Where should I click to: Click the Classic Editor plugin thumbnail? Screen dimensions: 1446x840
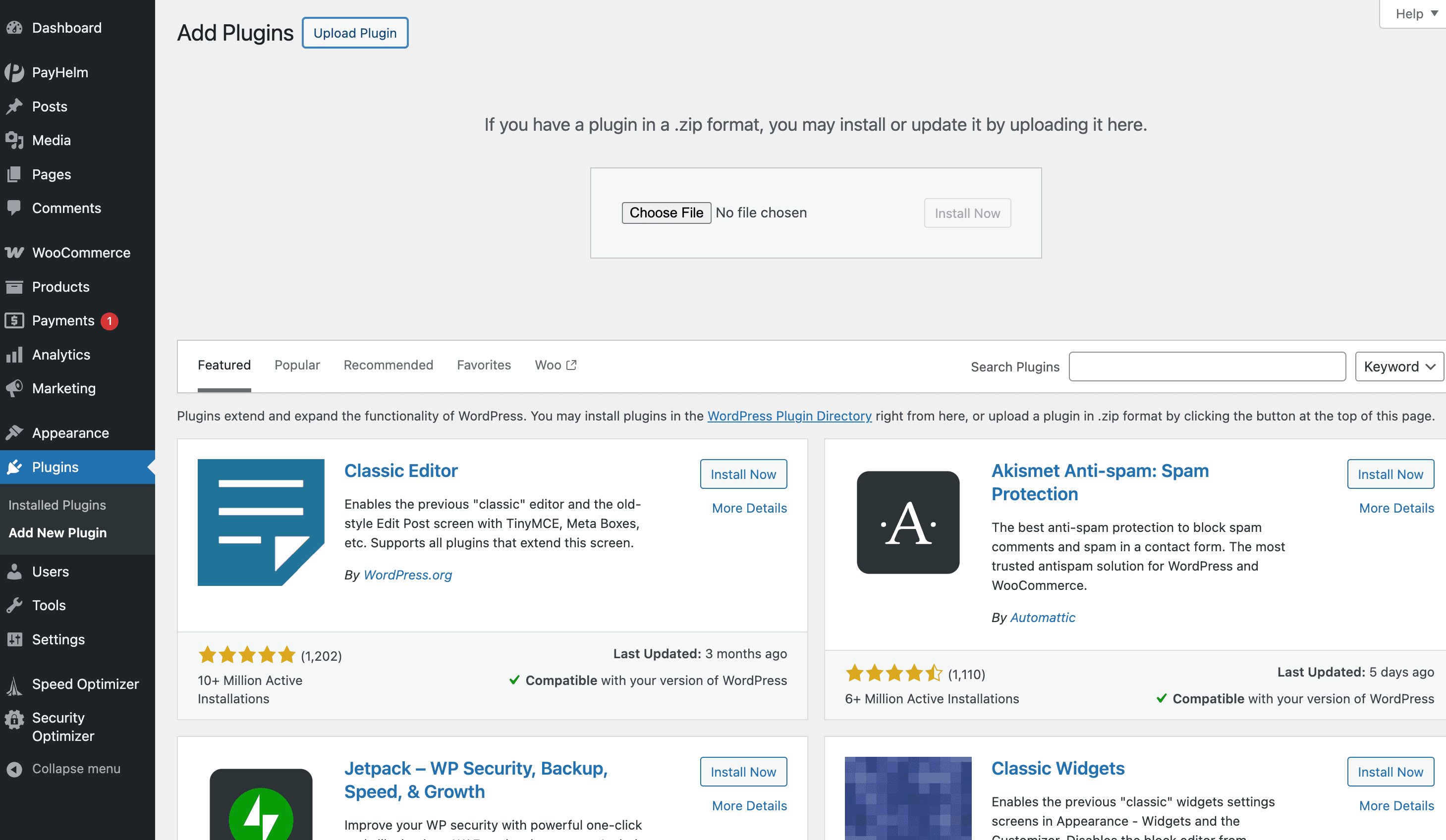click(261, 522)
